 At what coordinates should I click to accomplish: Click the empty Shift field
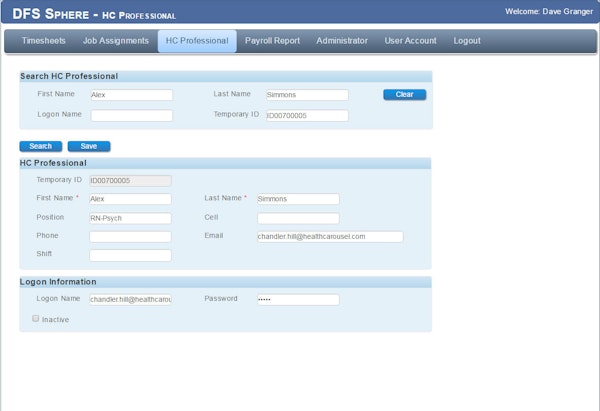click(130, 255)
